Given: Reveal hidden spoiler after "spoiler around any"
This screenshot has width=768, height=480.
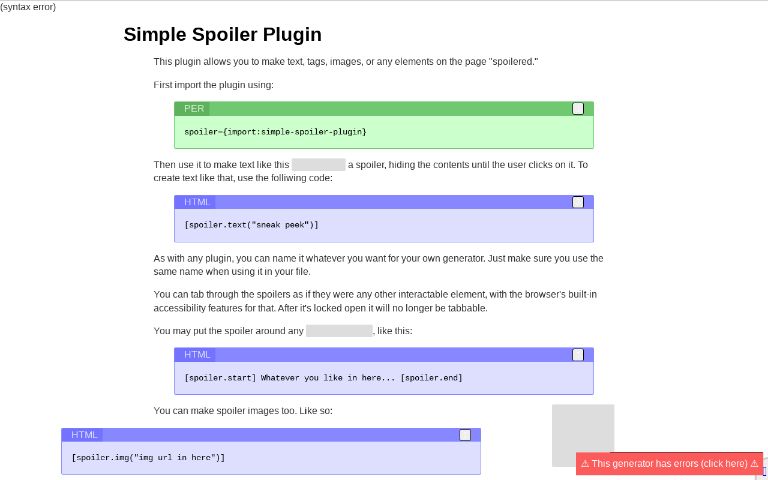Looking at the screenshot, I should tap(339, 331).
